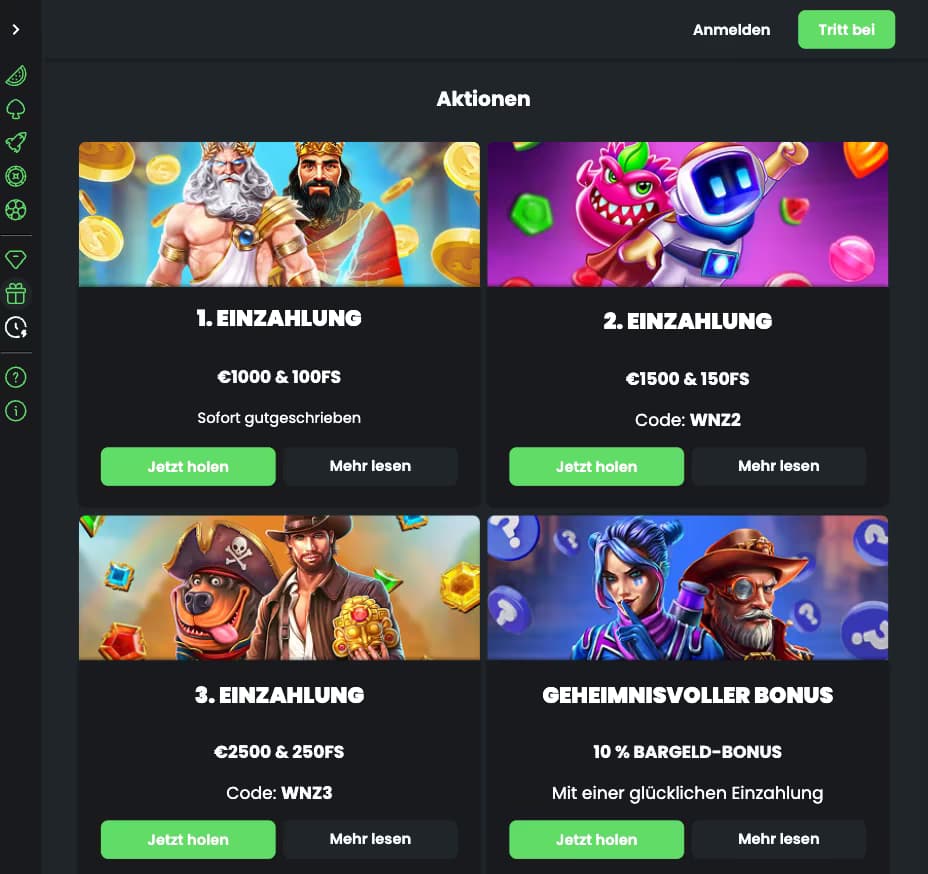Click the info circle sidebar icon
The height and width of the screenshot is (874, 928).
tap(16, 411)
